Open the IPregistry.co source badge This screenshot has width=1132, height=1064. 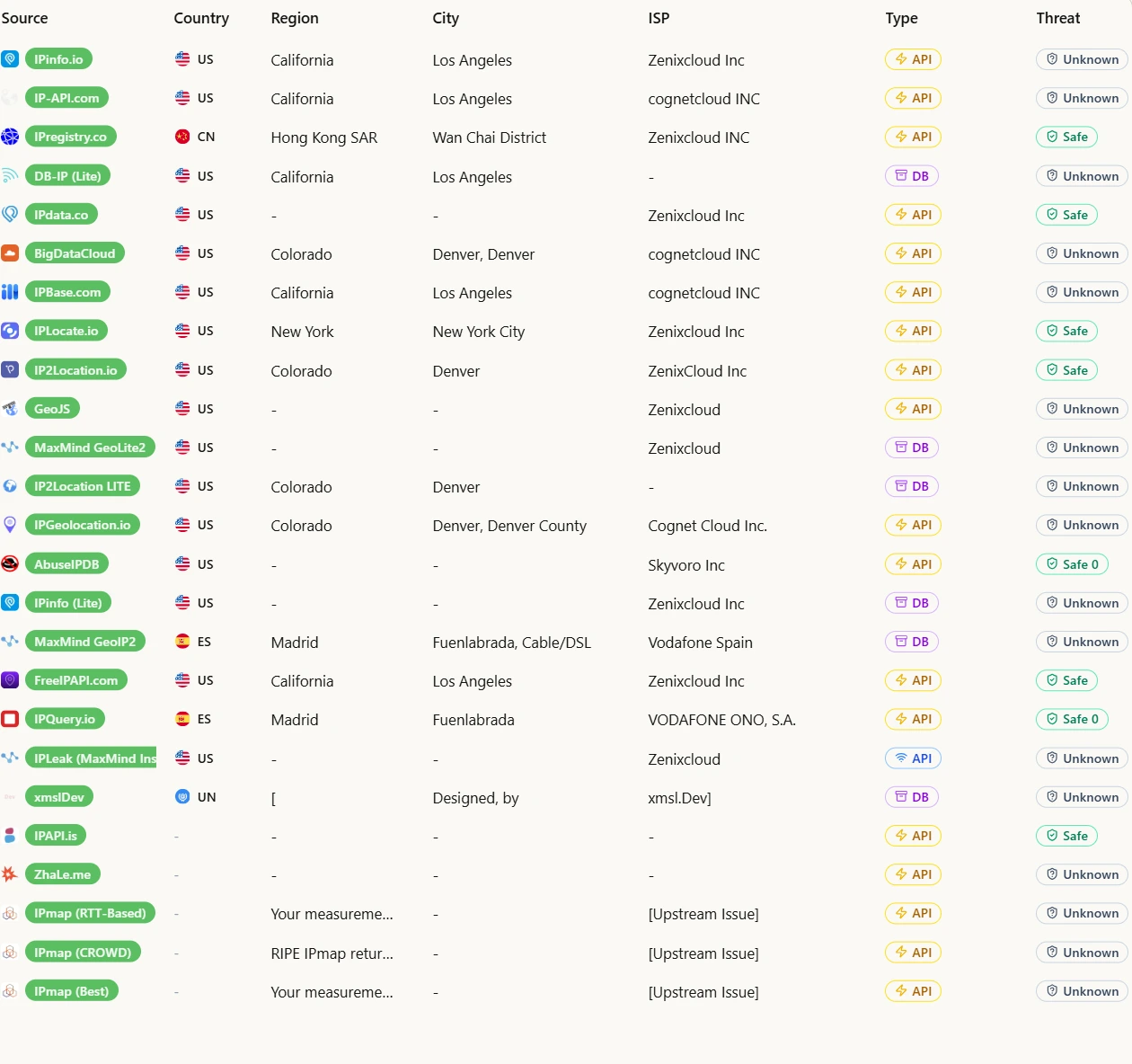click(71, 137)
